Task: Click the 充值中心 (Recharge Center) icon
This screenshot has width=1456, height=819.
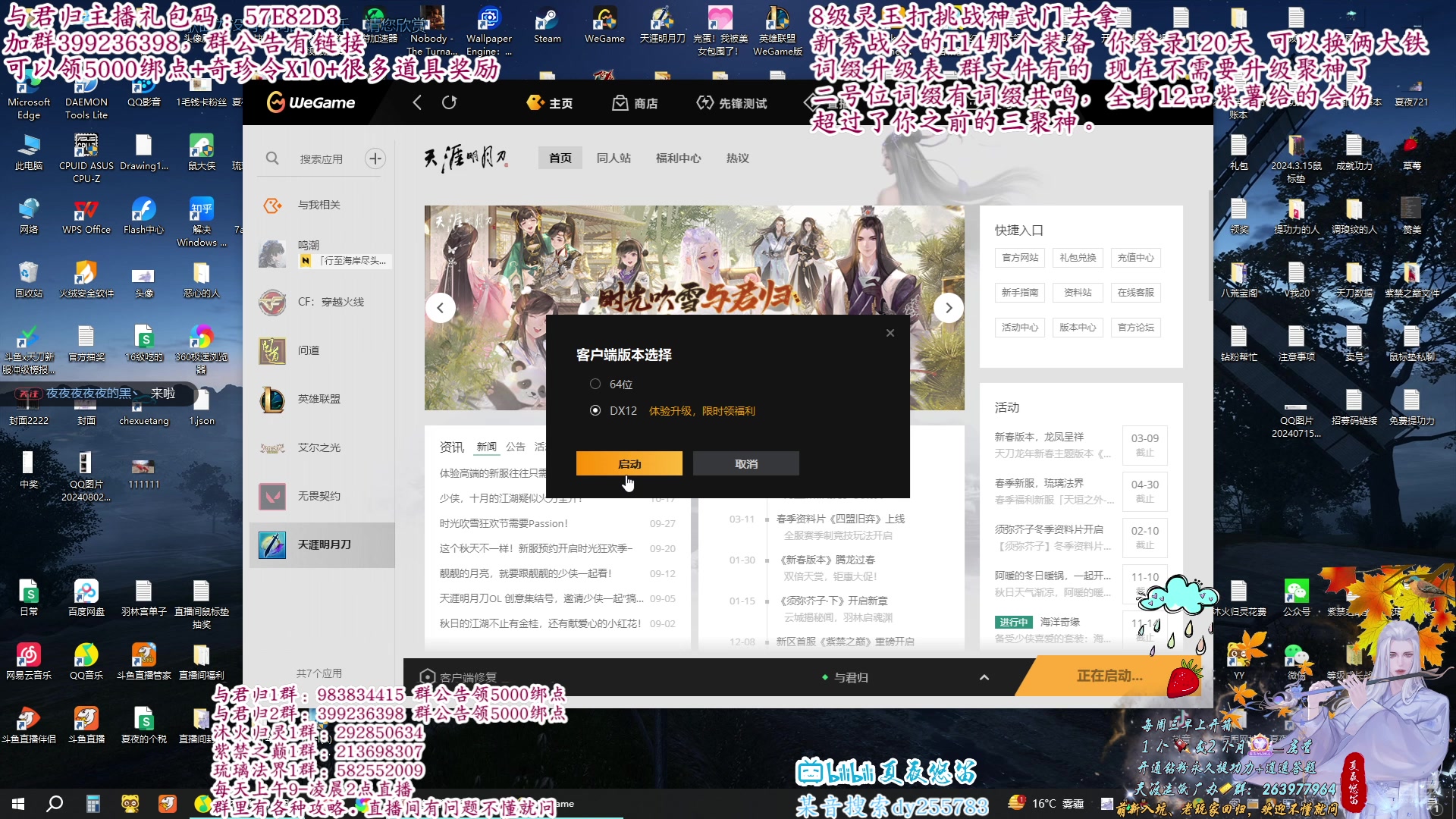Action: click(x=1135, y=257)
